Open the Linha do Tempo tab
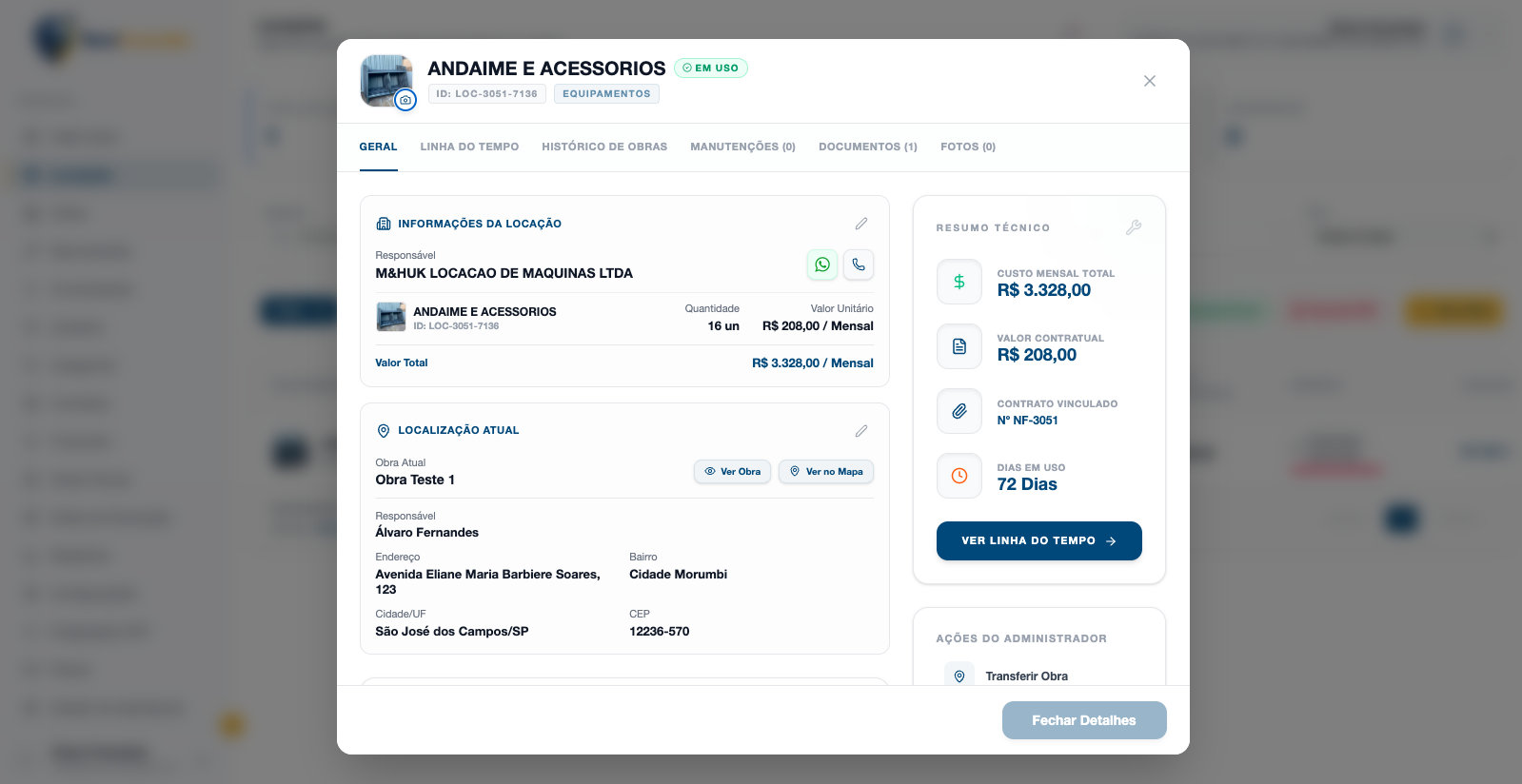This screenshot has width=1522, height=784. [x=469, y=147]
